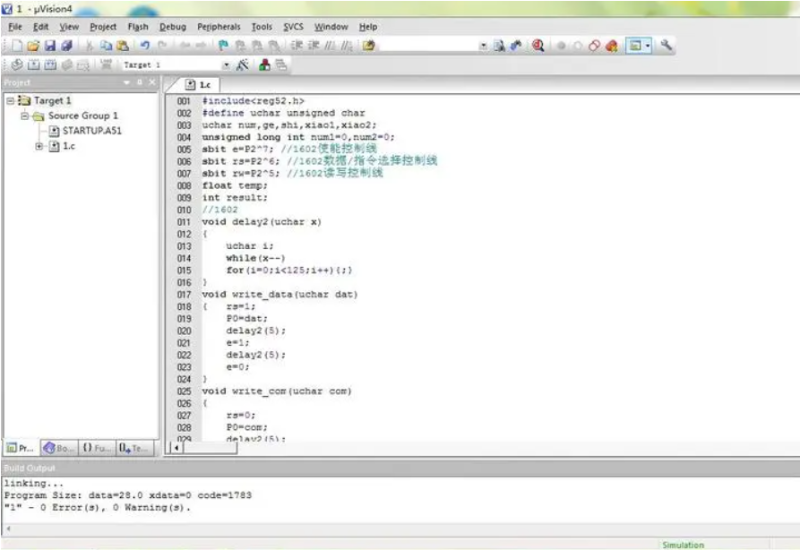Collapse the Source Group 1 folder
Screen dimensions: 800x550
point(25,116)
